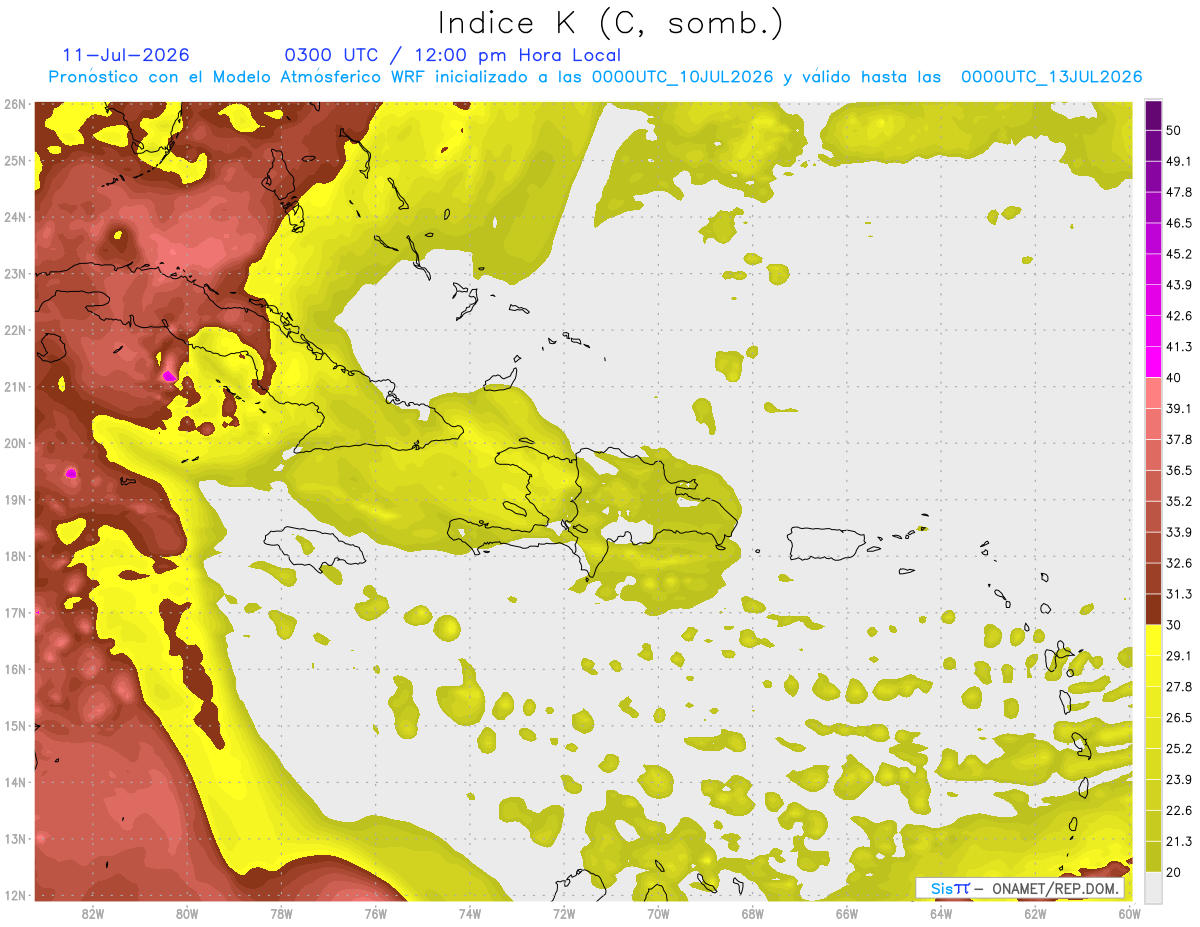This screenshot has height=927, width=1200.
Task: Click the '27.8' color scale label
Action: point(1179,686)
